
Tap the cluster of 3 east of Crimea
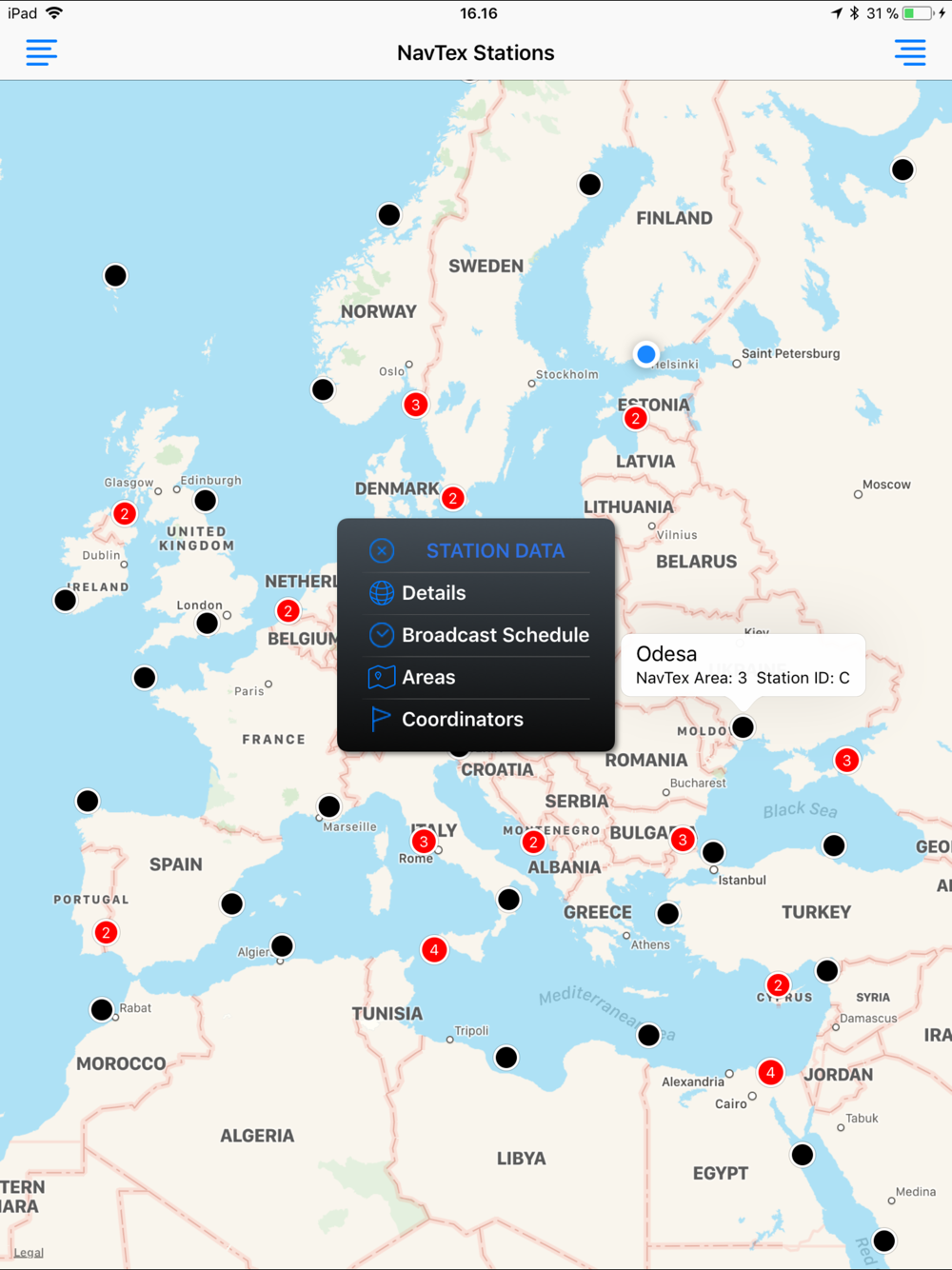pyautogui.click(x=846, y=760)
